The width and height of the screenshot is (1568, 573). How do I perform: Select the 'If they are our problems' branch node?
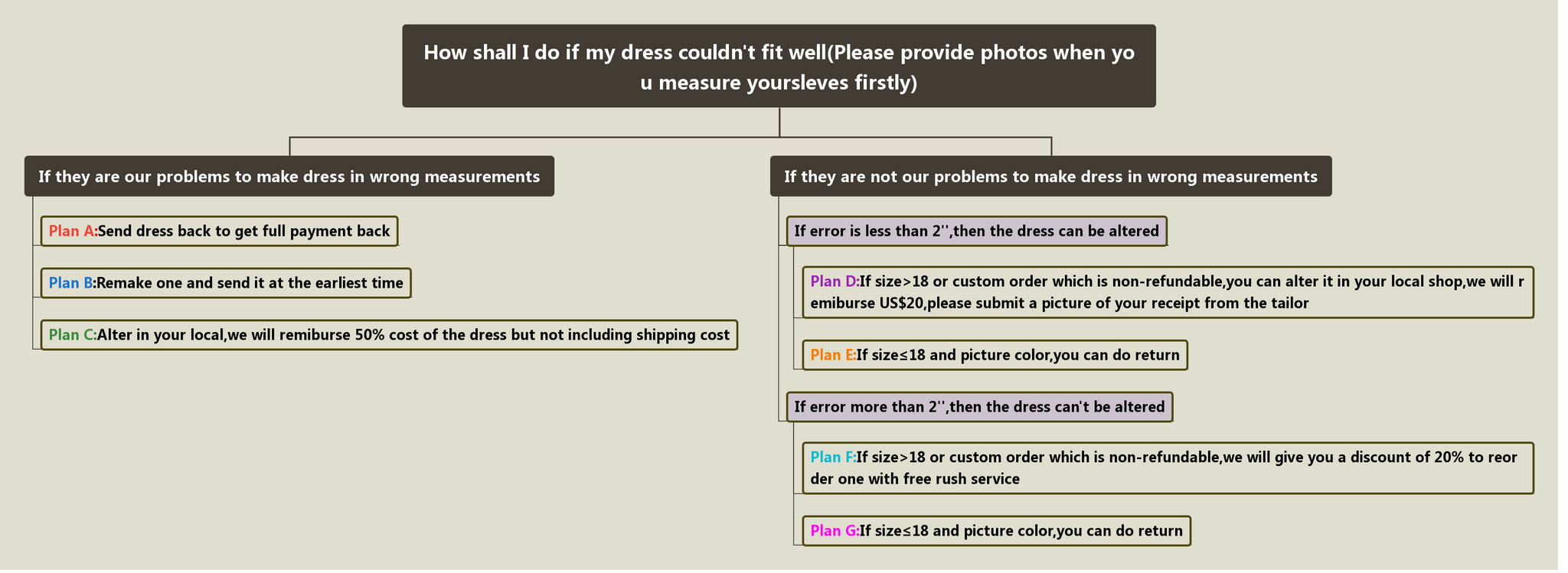(x=289, y=177)
